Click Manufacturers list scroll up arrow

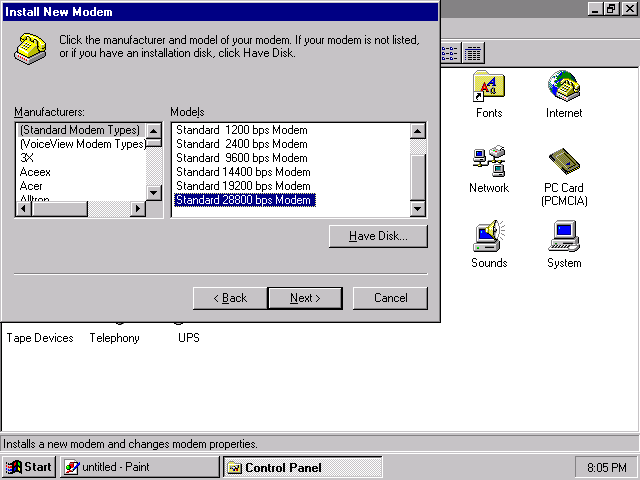tap(154, 131)
